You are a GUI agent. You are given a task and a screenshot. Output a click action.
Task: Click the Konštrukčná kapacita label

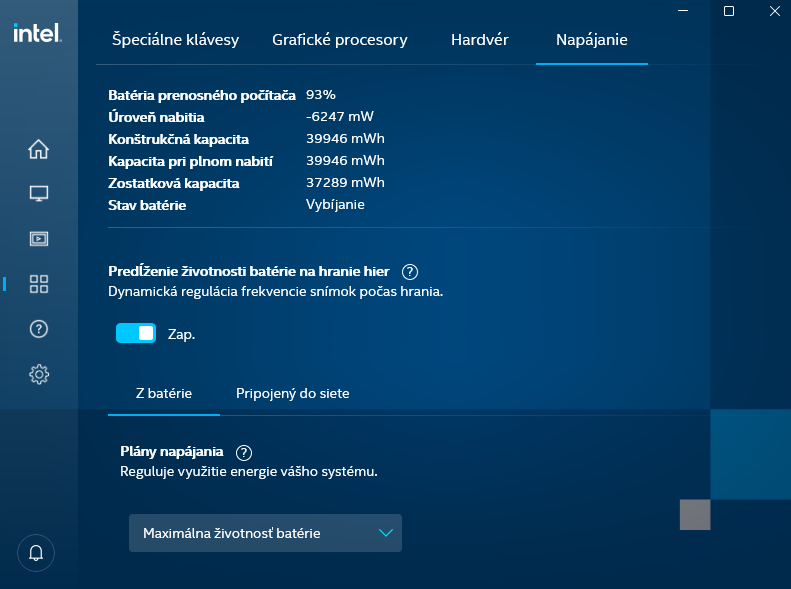[179, 139]
